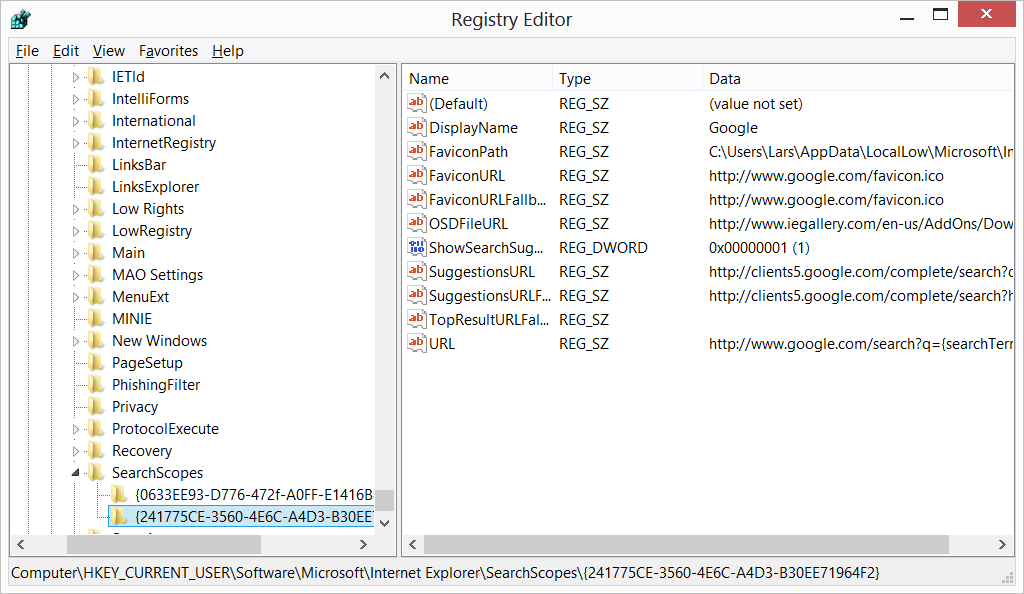Click the REG_DWORD type cell
1024x594 pixels.
coord(603,247)
